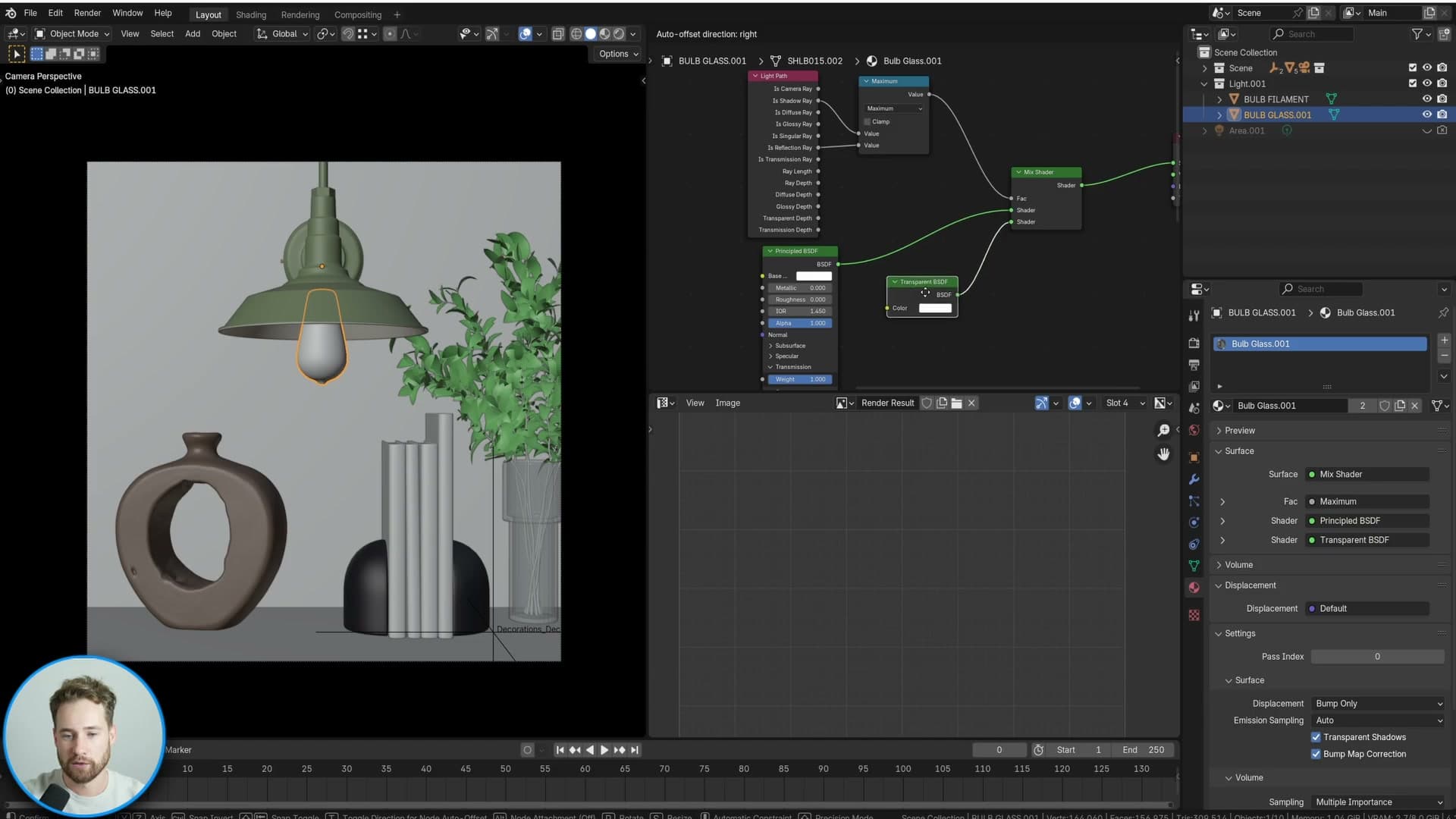Image resolution: width=1456 pixels, height=819 pixels.
Task: Open the Particles properties tab
Action: coord(1194,500)
